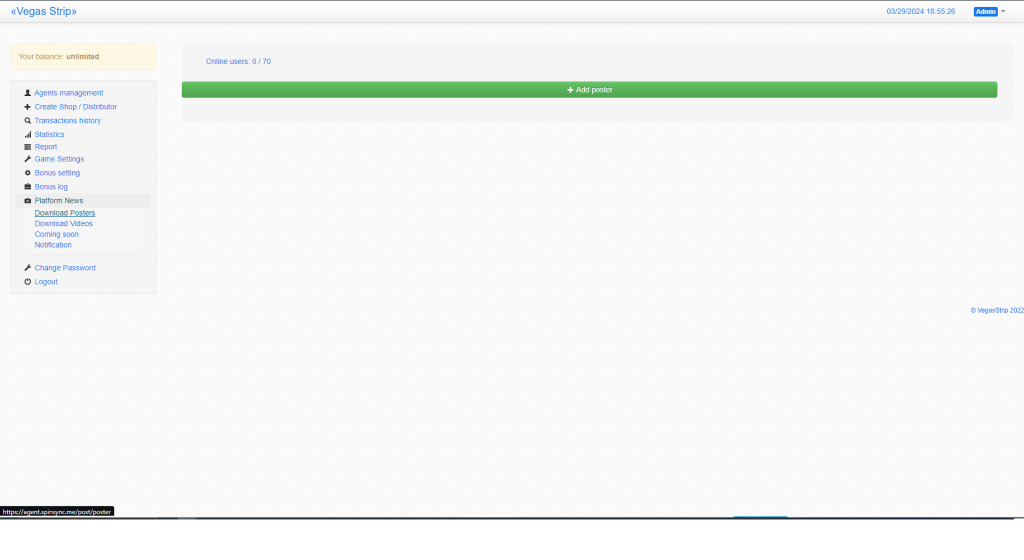Open Change Password page
This screenshot has width=1024, height=560.
pyautogui.click(x=65, y=268)
